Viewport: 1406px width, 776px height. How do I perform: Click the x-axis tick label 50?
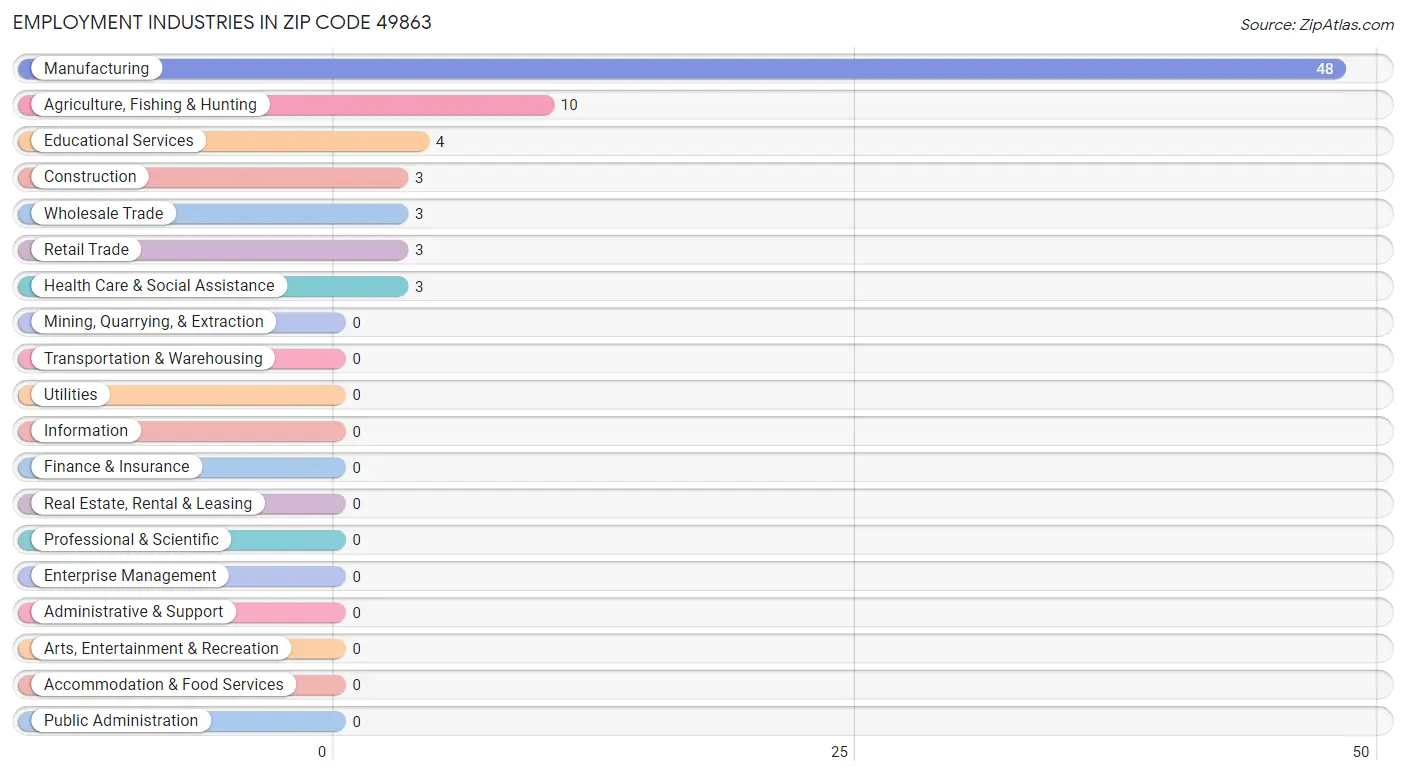click(x=1361, y=752)
